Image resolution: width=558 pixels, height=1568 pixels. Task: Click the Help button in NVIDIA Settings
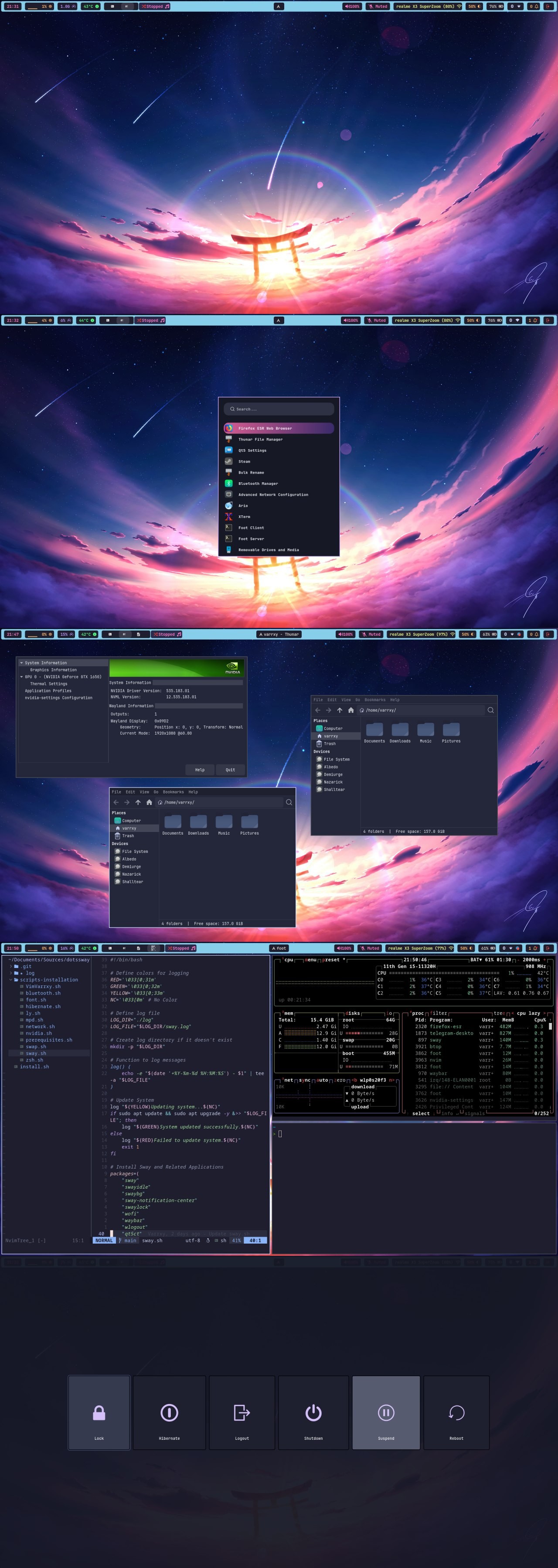coord(200,769)
